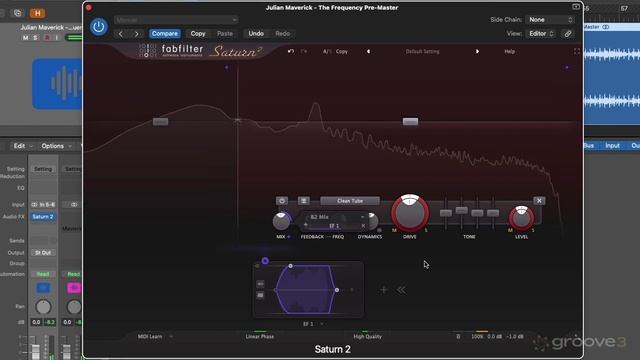Click the FabFilter redo arrow icon
This screenshot has width=640, height=360.
click(304, 51)
